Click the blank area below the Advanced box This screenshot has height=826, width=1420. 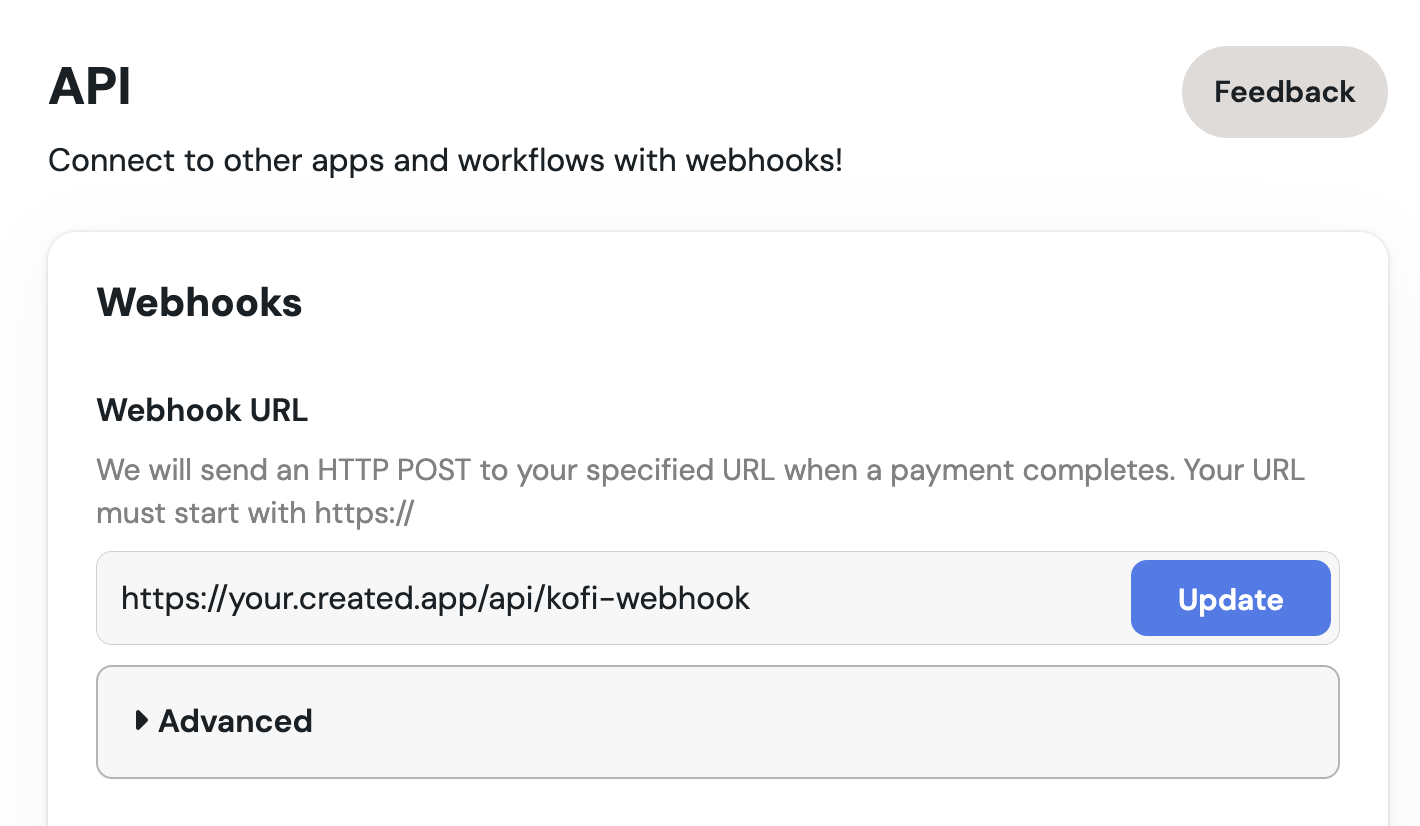point(718,803)
